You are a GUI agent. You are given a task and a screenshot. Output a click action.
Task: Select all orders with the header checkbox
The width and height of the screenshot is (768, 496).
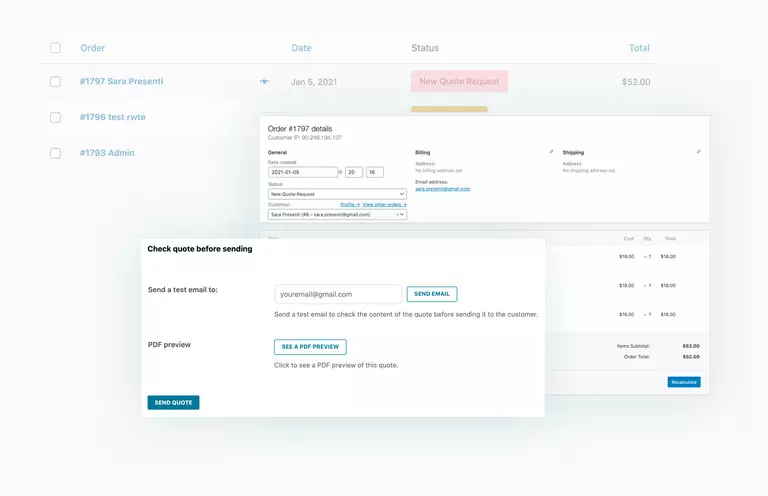click(55, 48)
